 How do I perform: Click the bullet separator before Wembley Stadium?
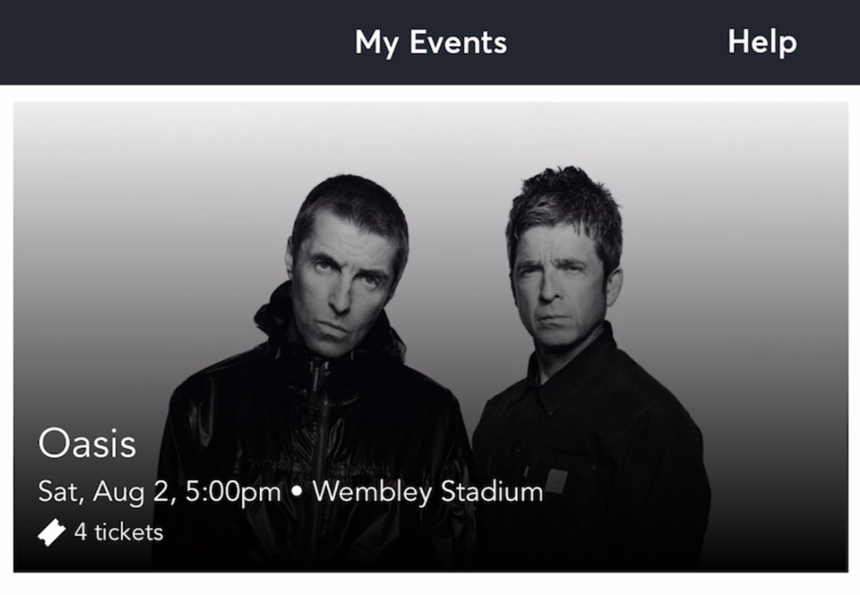(297, 493)
